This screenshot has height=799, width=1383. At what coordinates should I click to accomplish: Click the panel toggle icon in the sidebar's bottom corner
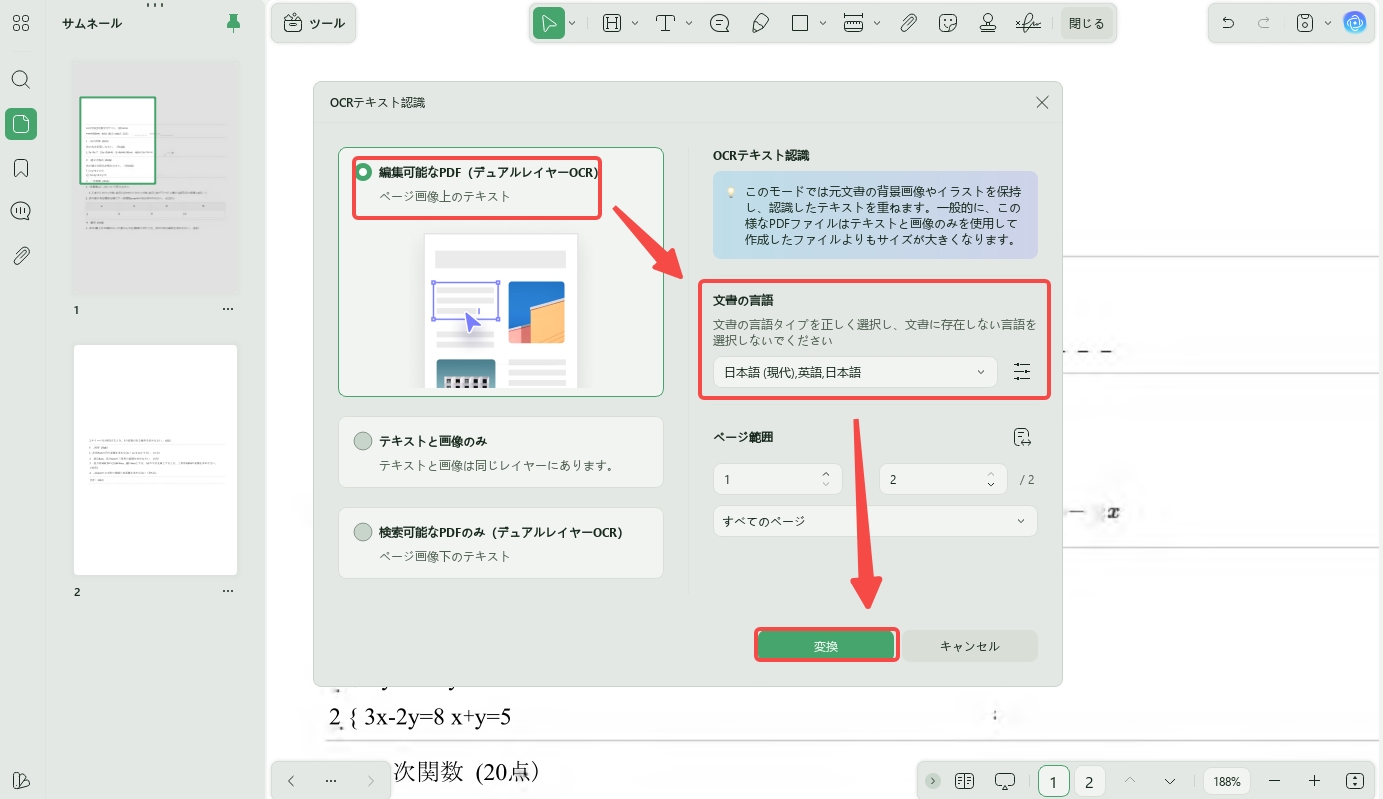point(21,781)
